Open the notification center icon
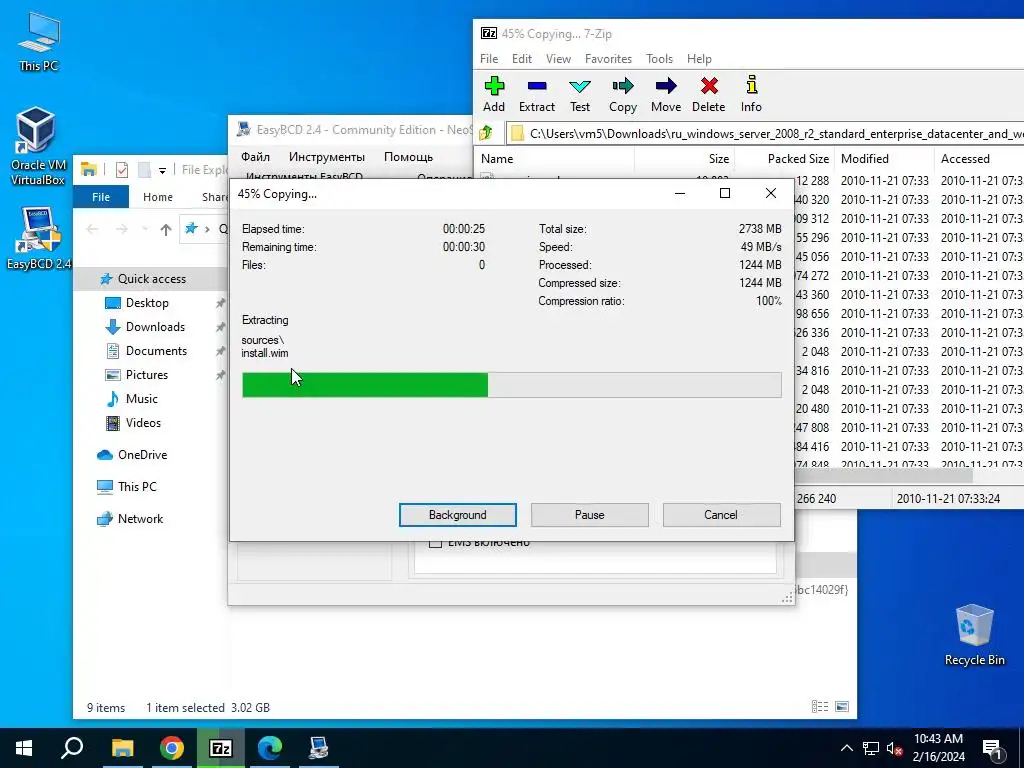The width and height of the screenshot is (1024, 768). [x=993, y=748]
